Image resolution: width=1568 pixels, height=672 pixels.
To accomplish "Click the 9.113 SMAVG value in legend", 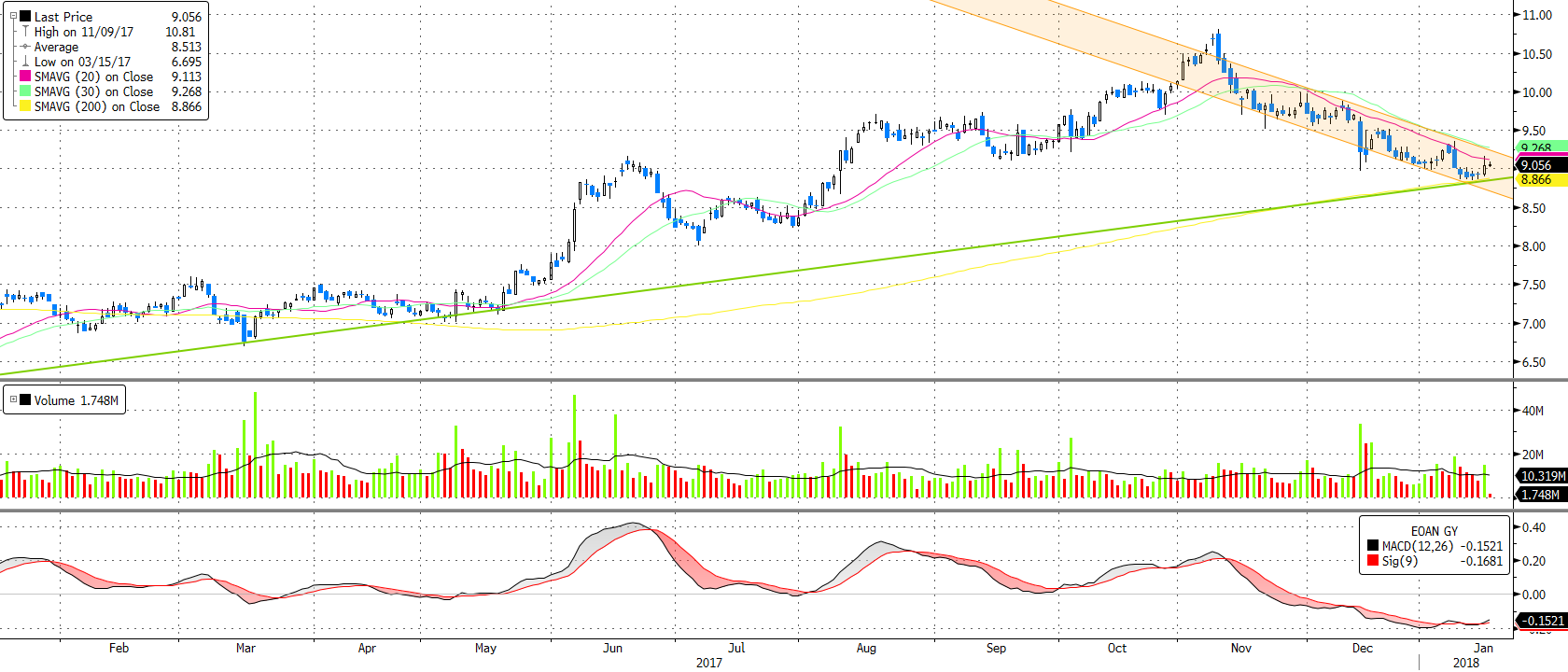I will coord(187,77).
